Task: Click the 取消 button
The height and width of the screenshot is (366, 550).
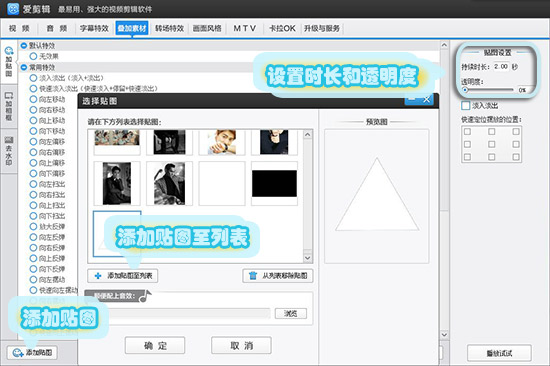Action: tap(241, 346)
